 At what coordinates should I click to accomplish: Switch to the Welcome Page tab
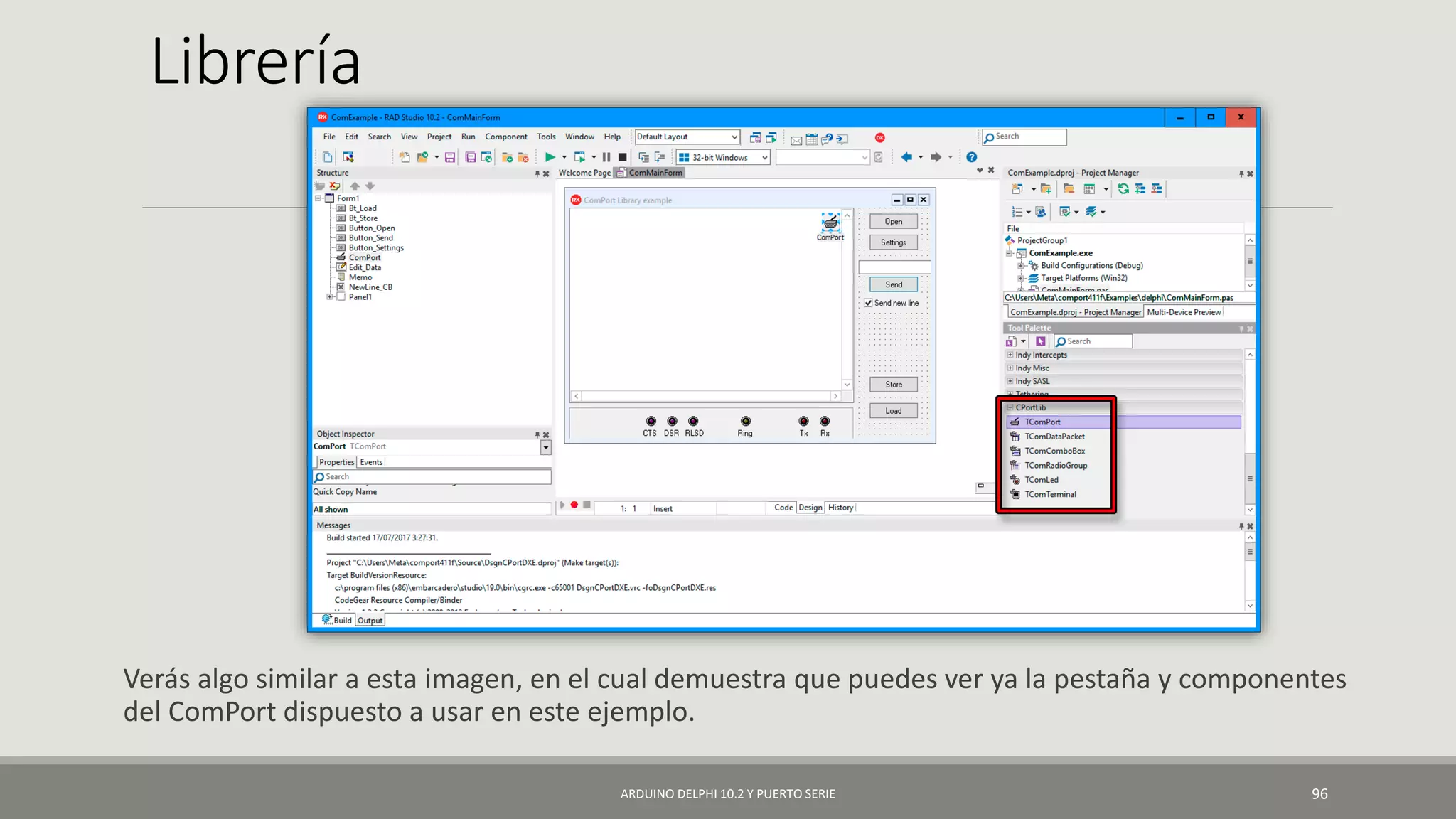[x=584, y=173]
